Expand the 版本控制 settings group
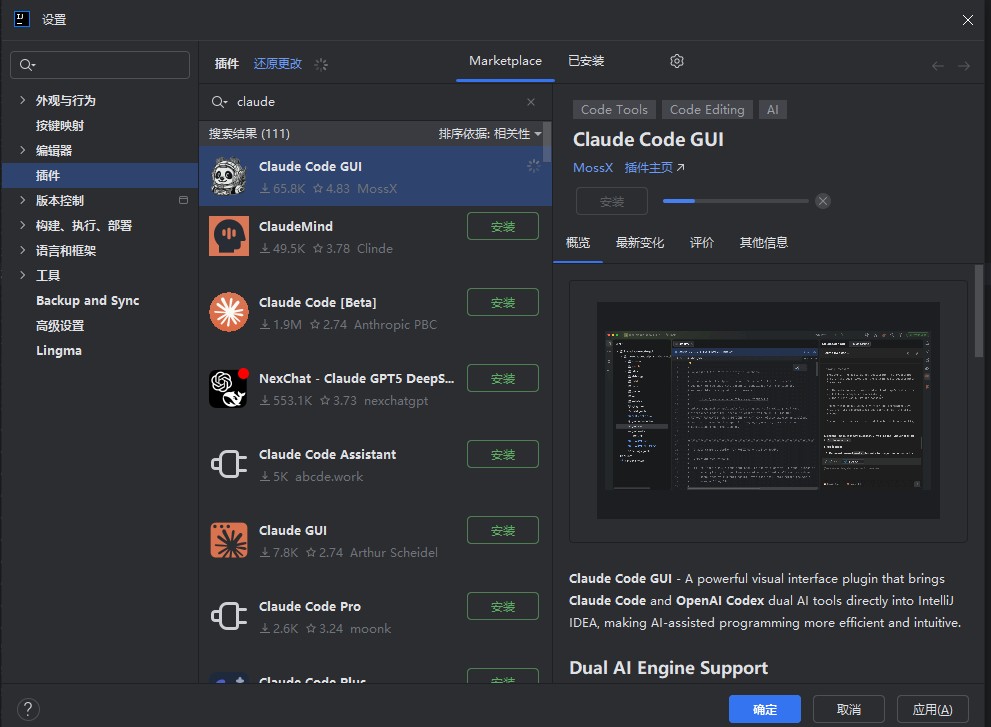Image resolution: width=991 pixels, height=727 pixels. click(23, 200)
